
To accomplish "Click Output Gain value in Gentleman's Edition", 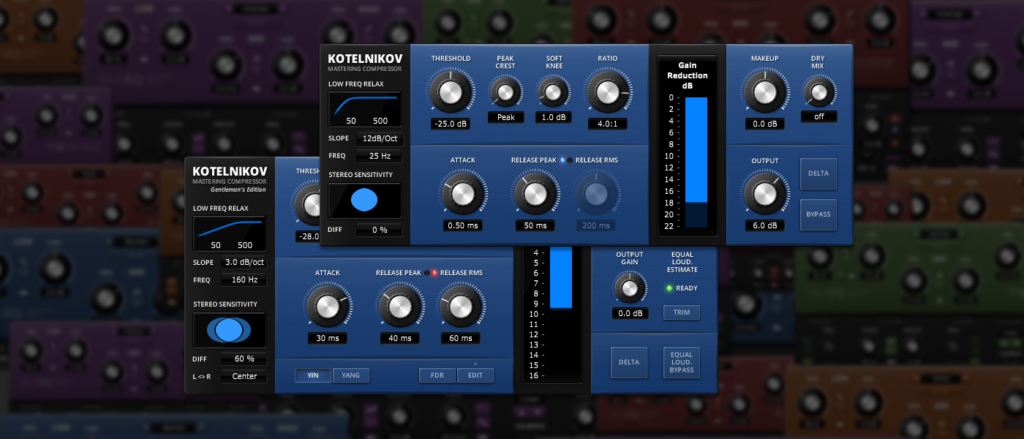I will click(x=630, y=314).
